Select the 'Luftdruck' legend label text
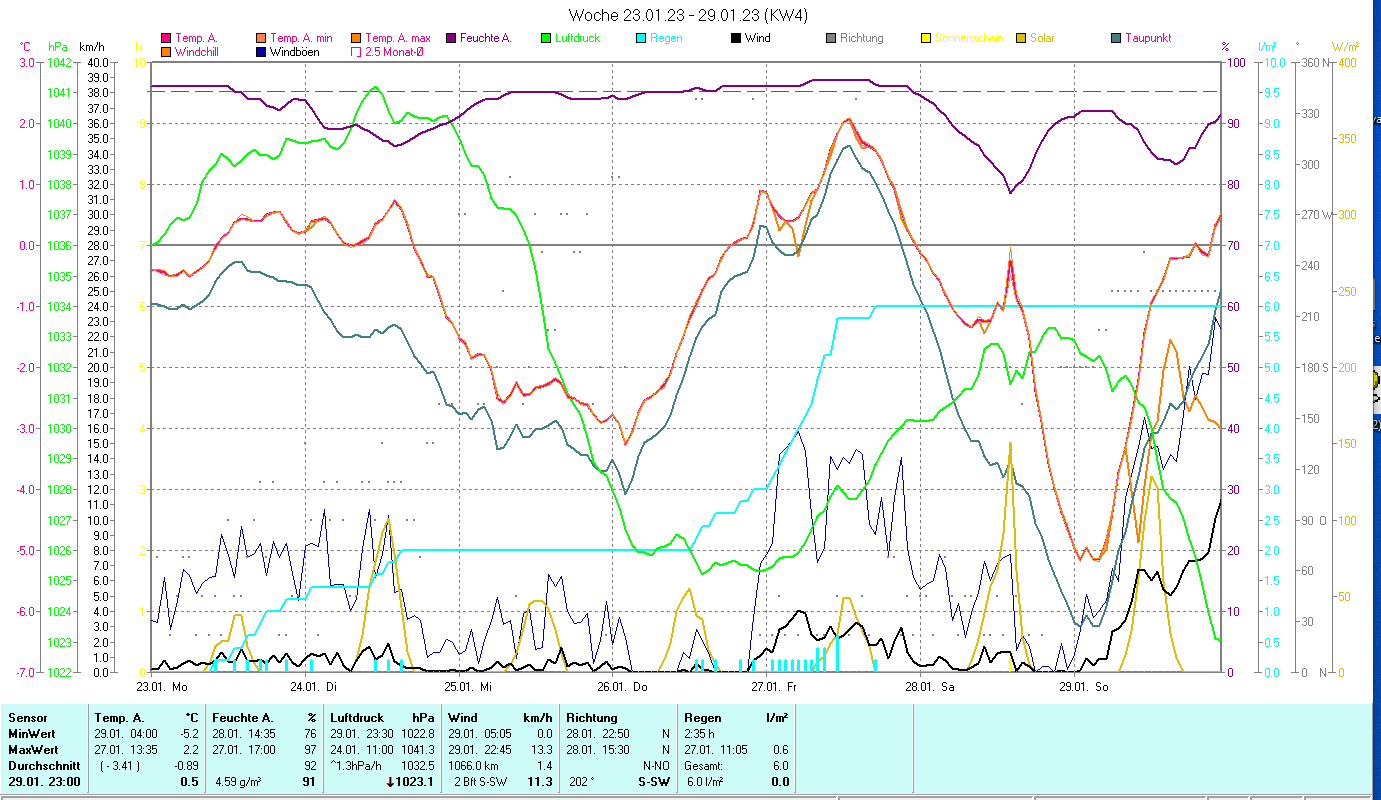Screen dimensions: 1381x800 pos(579,38)
